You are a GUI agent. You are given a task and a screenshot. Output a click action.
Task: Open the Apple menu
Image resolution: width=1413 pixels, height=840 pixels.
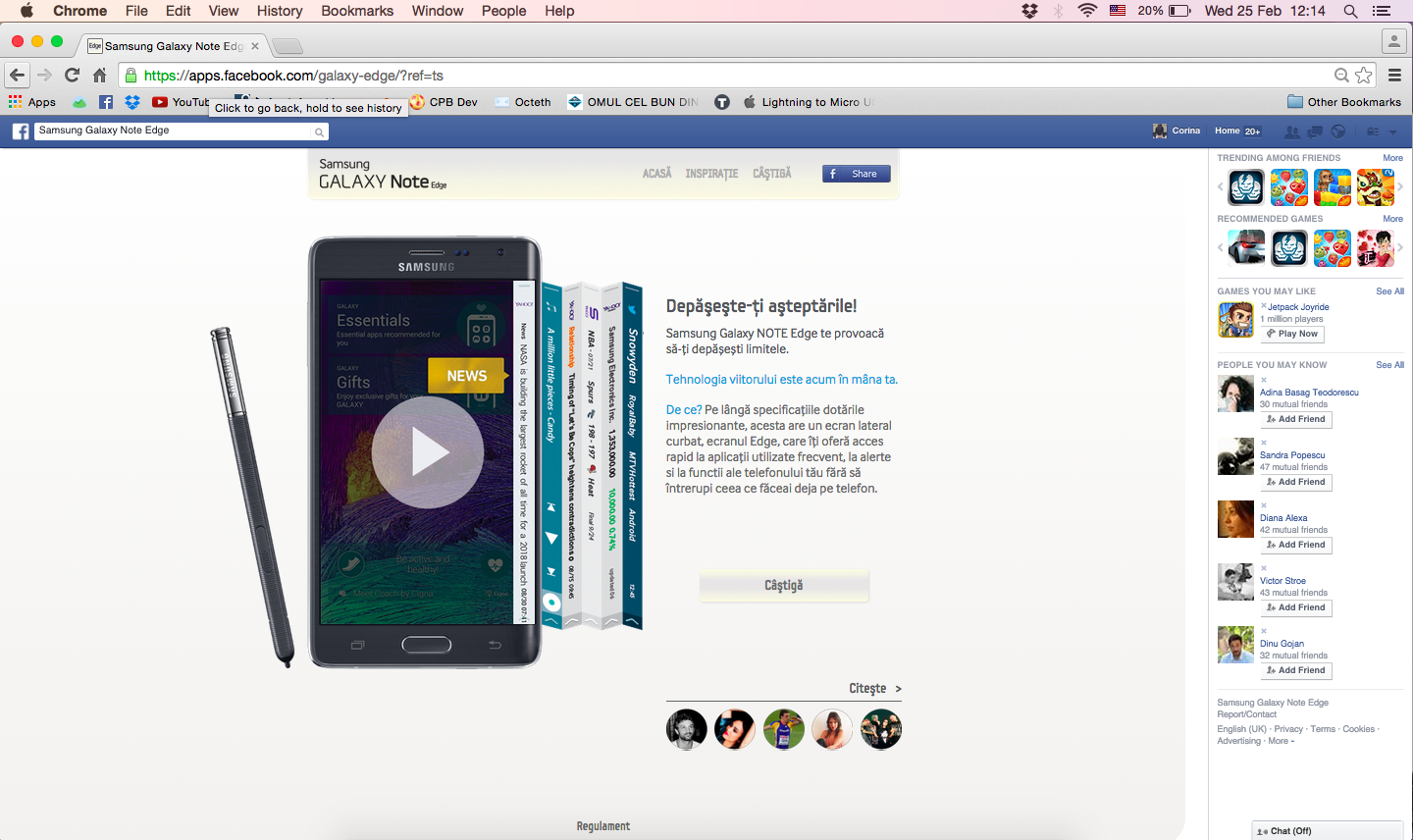tap(26, 11)
